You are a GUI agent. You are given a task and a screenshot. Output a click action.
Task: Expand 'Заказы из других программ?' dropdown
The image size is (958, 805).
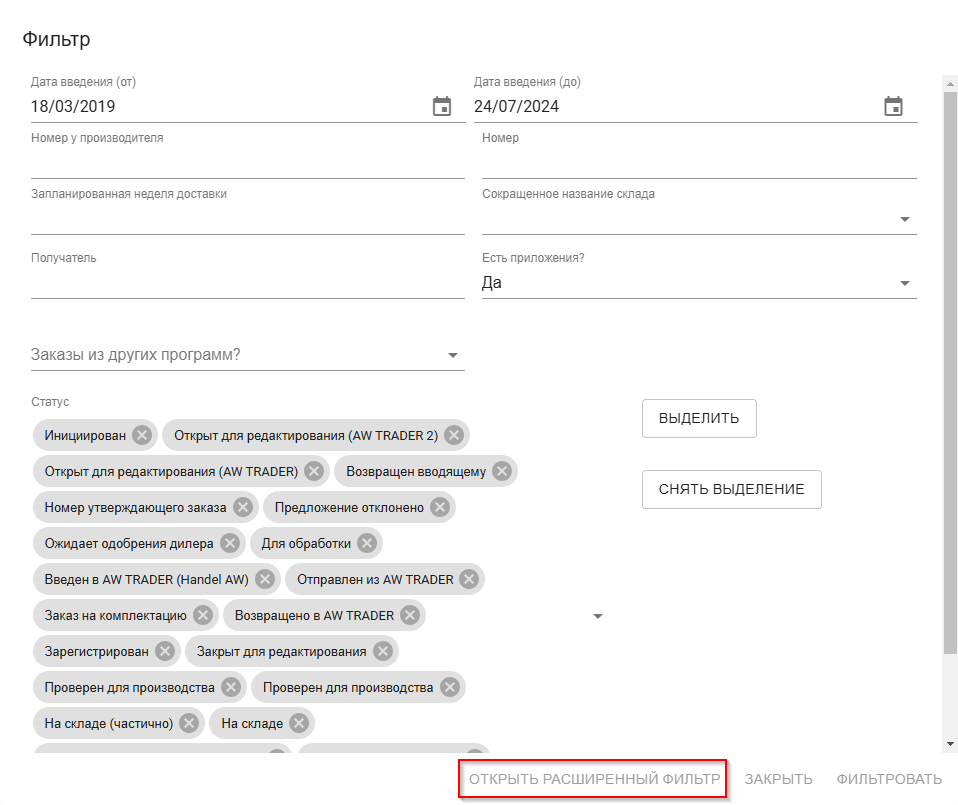[x=452, y=355]
